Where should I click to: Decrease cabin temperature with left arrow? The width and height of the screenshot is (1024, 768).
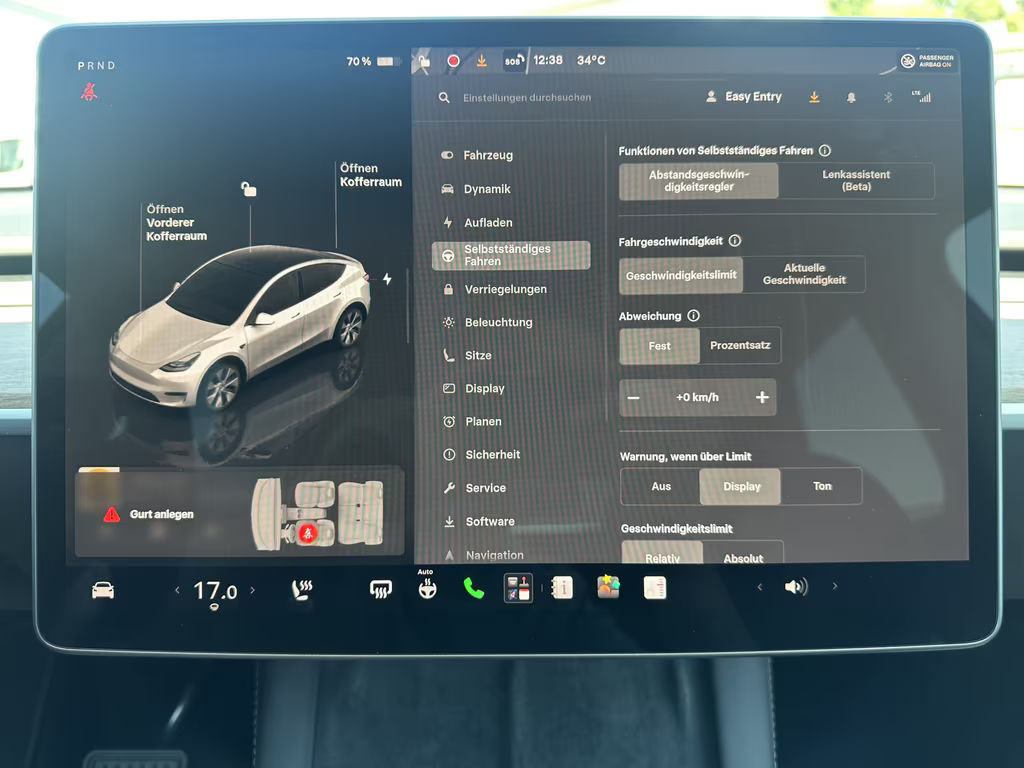pyautogui.click(x=177, y=590)
